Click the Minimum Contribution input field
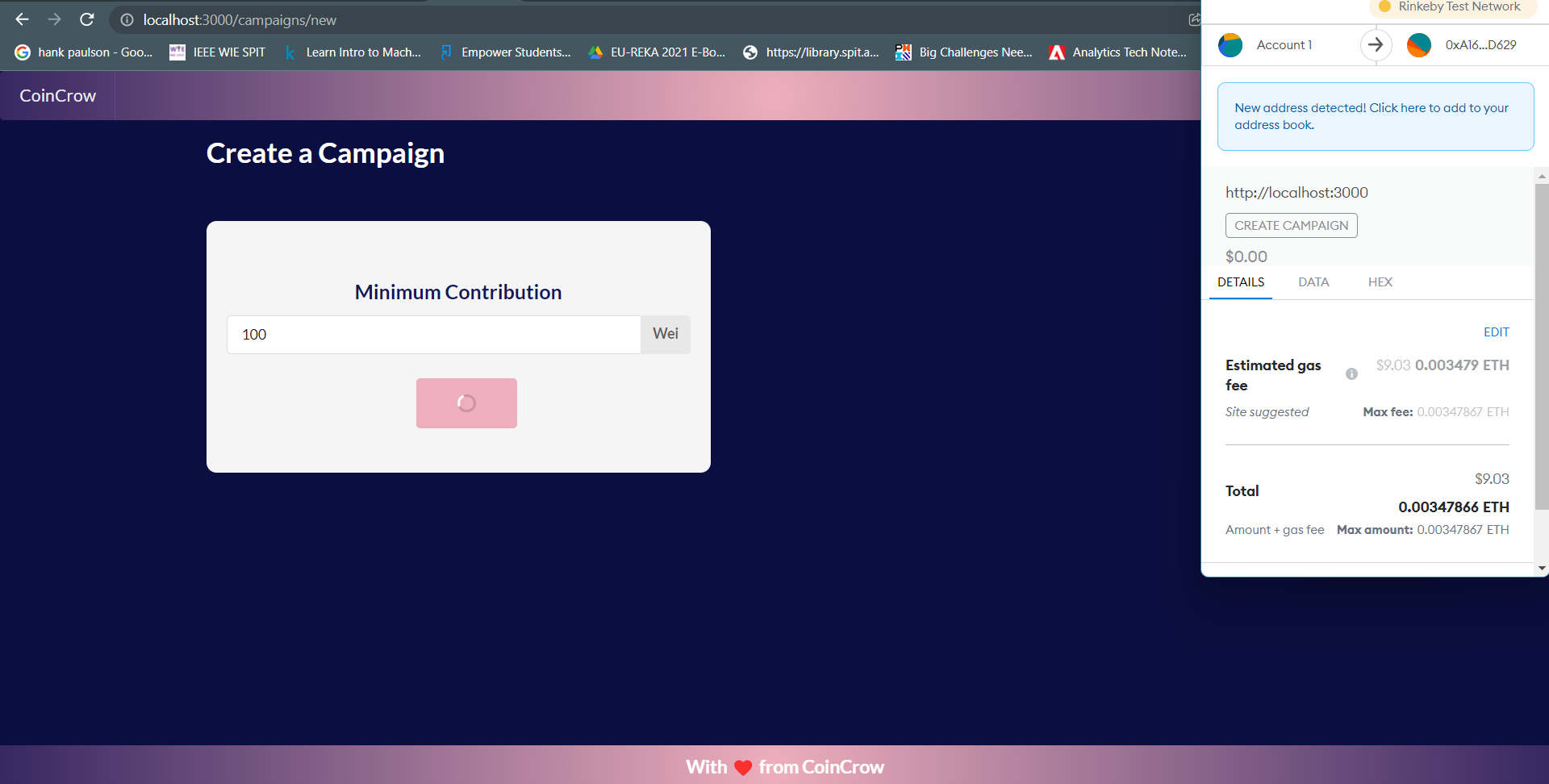Image resolution: width=1549 pixels, height=784 pixels. (x=433, y=334)
